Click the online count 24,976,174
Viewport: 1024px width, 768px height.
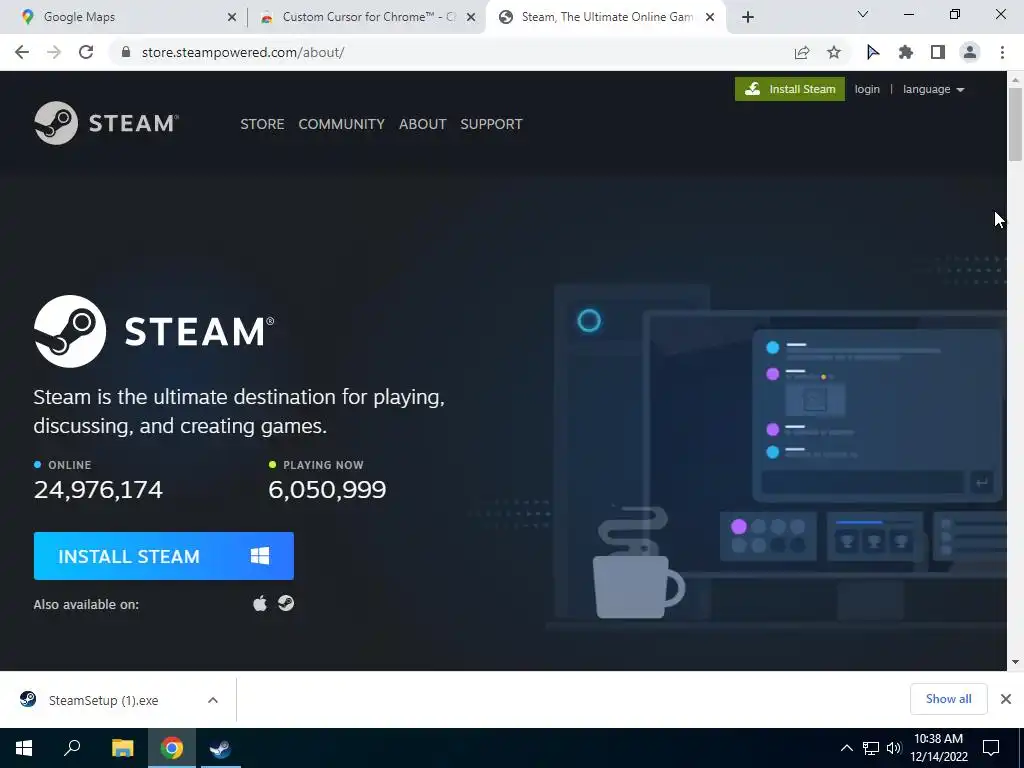[x=98, y=490]
